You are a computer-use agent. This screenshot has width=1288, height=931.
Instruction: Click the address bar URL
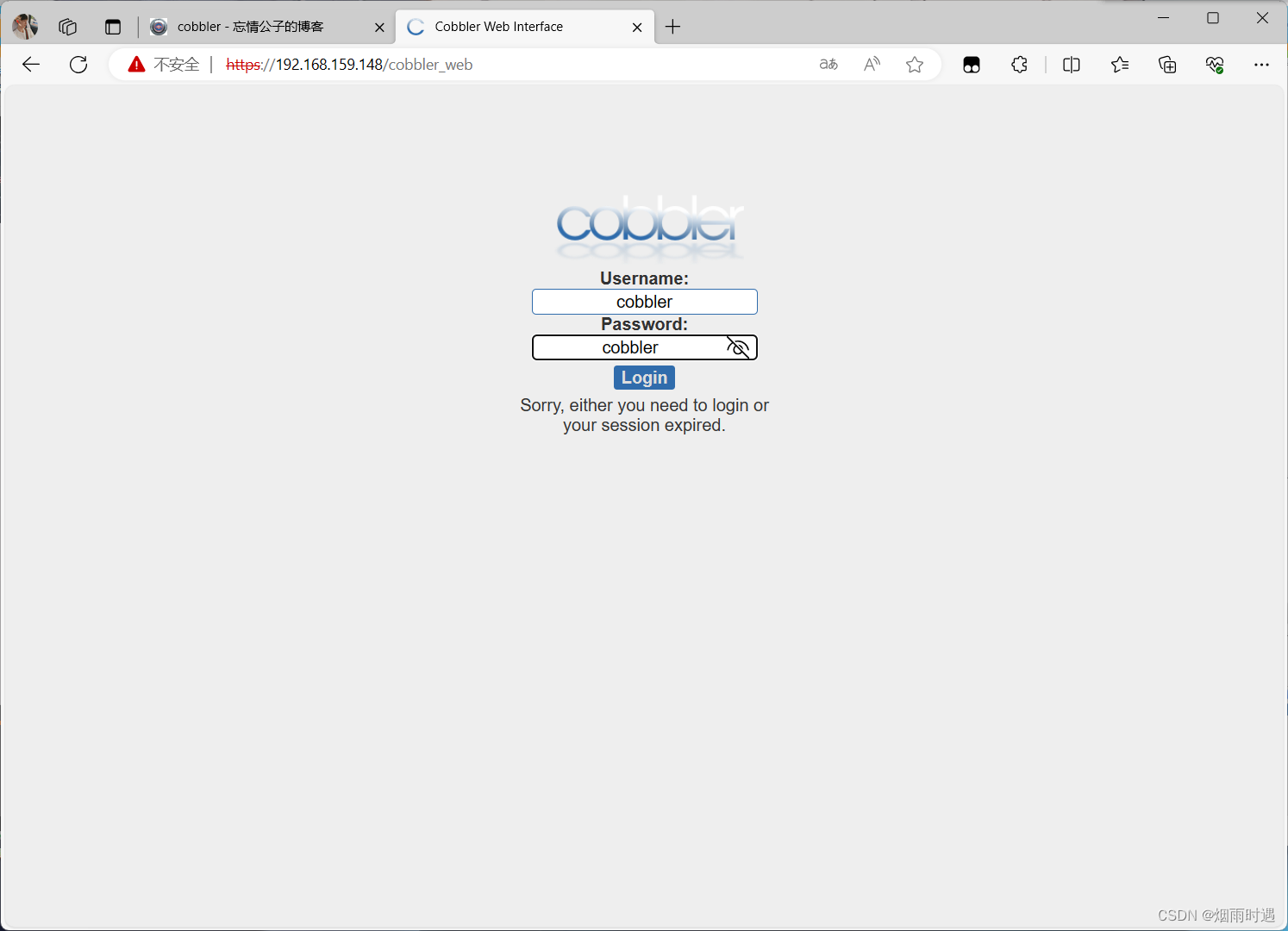coord(349,65)
